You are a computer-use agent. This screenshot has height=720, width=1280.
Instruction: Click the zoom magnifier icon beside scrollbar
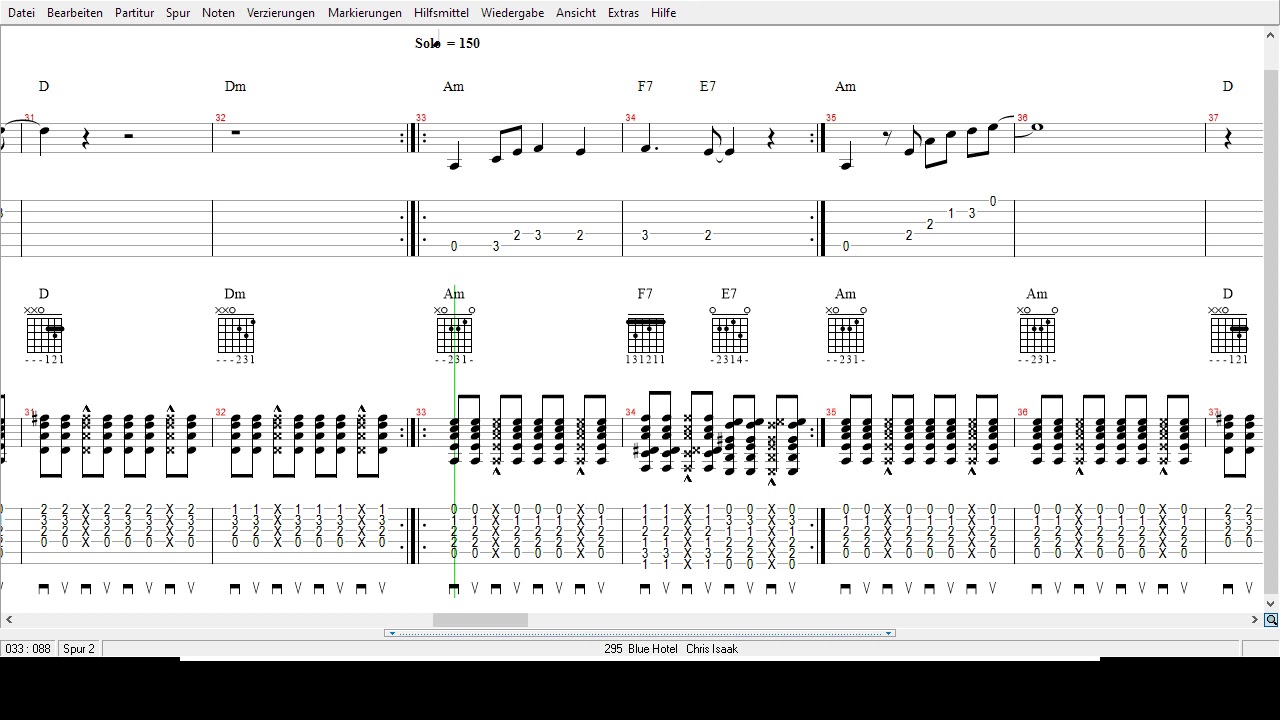[x=1271, y=620]
